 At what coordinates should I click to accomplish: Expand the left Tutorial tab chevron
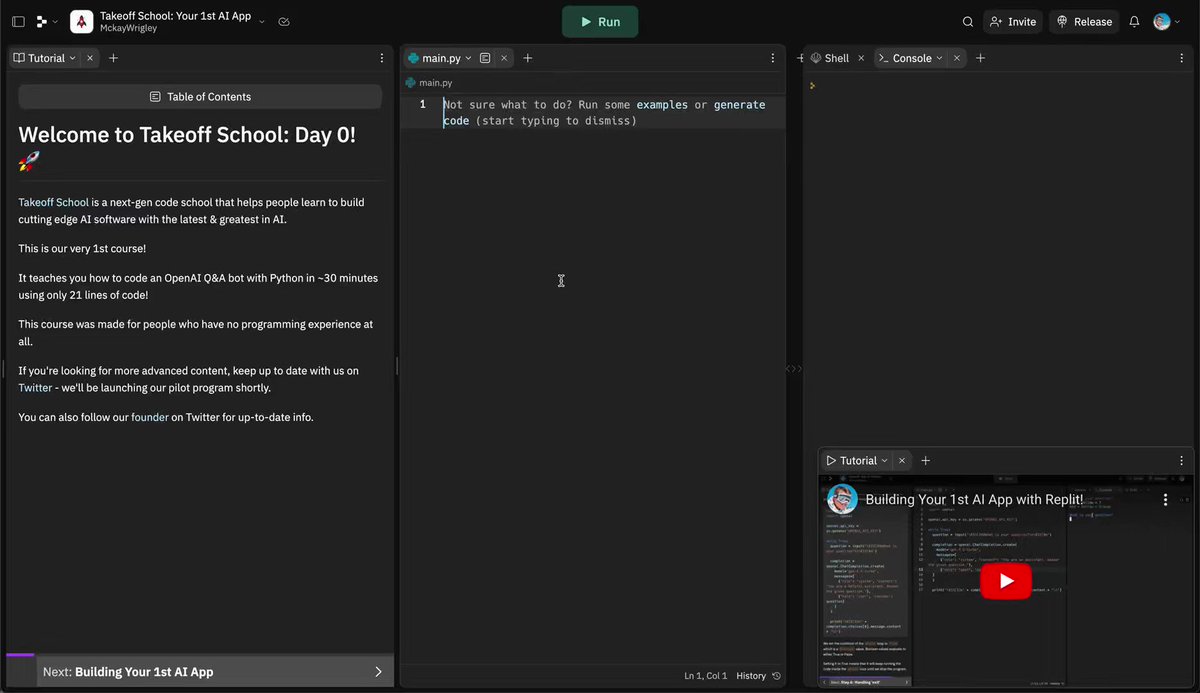click(73, 58)
